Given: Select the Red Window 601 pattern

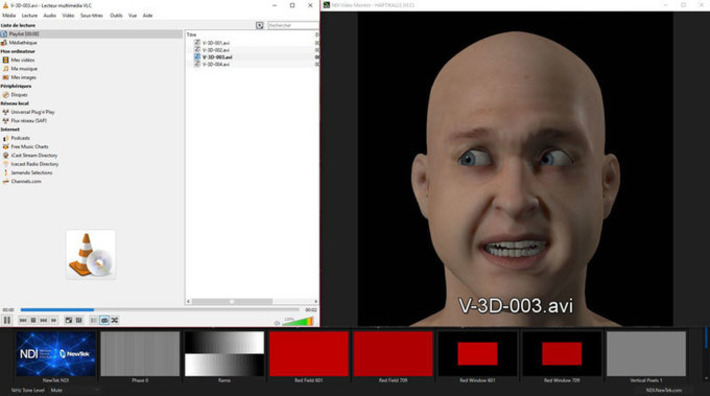Looking at the screenshot, I should [x=477, y=354].
